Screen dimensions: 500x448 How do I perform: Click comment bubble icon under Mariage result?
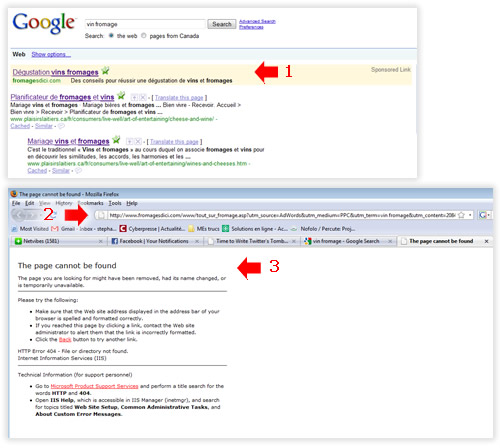(x=78, y=171)
